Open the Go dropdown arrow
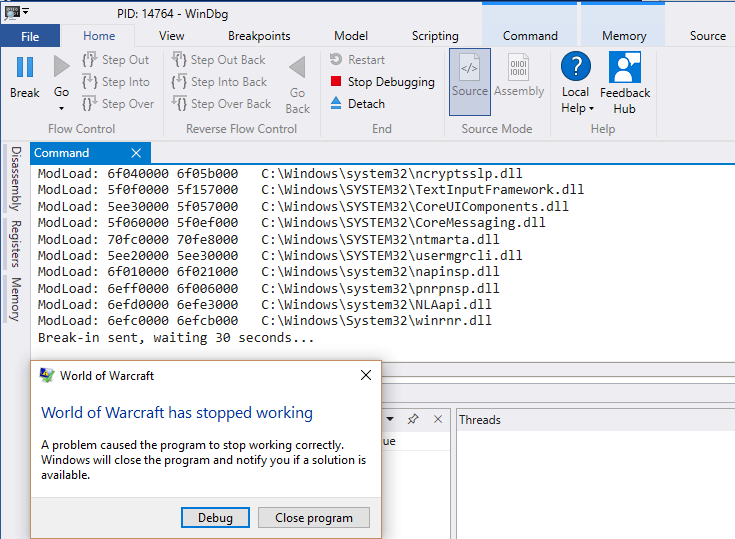 [x=61, y=108]
